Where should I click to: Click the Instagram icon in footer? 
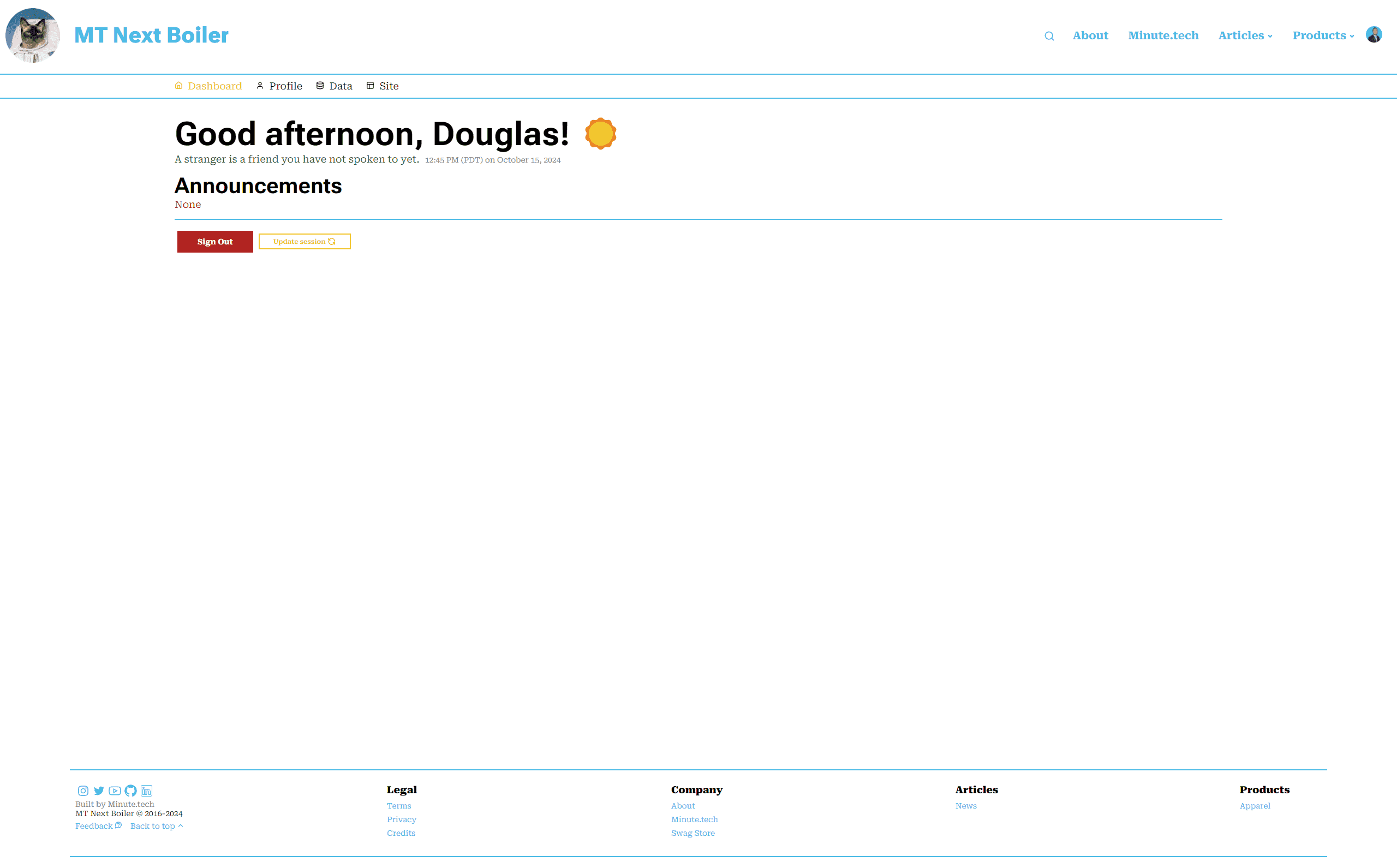pos(83,791)
